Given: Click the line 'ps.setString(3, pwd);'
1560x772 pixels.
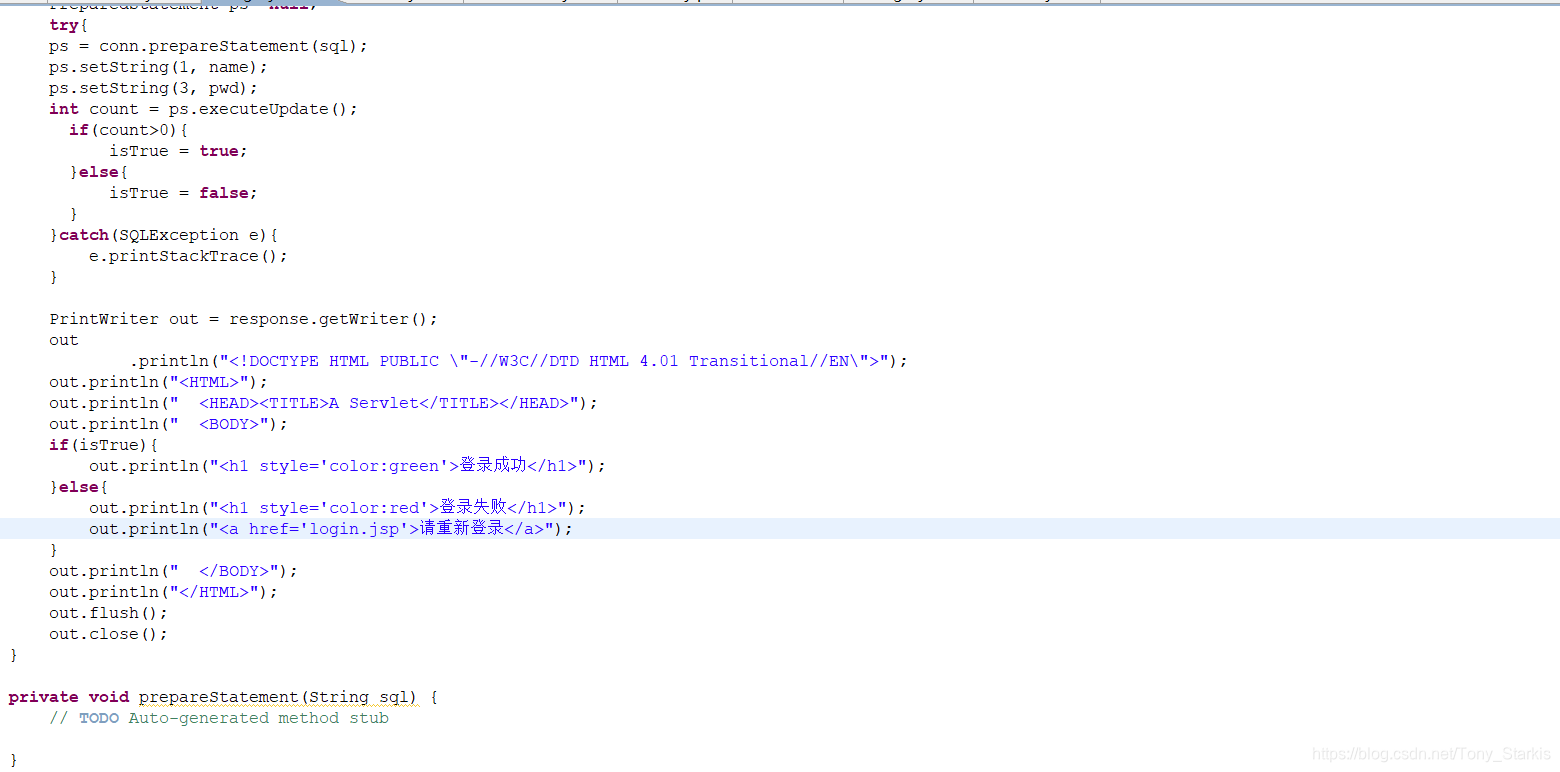Looking at the screenshot, I should pyautogui.click(x=153, y=88).
